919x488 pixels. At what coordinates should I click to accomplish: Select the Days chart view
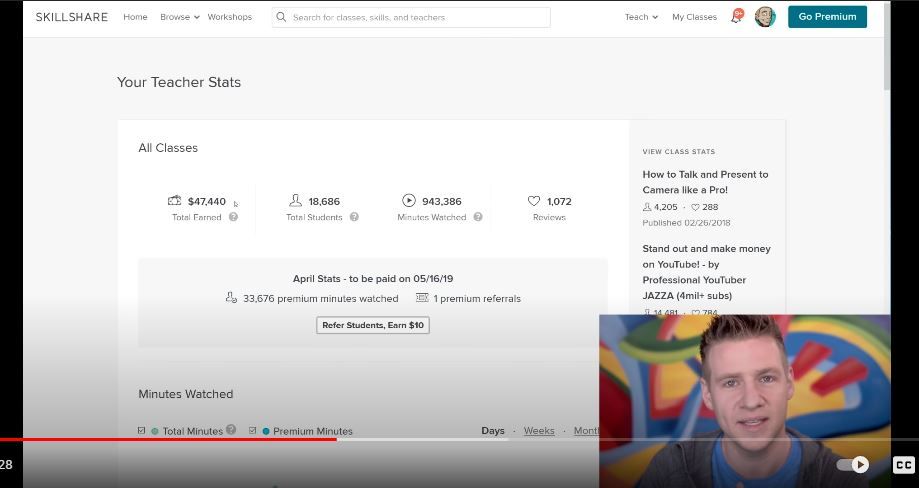493,431
